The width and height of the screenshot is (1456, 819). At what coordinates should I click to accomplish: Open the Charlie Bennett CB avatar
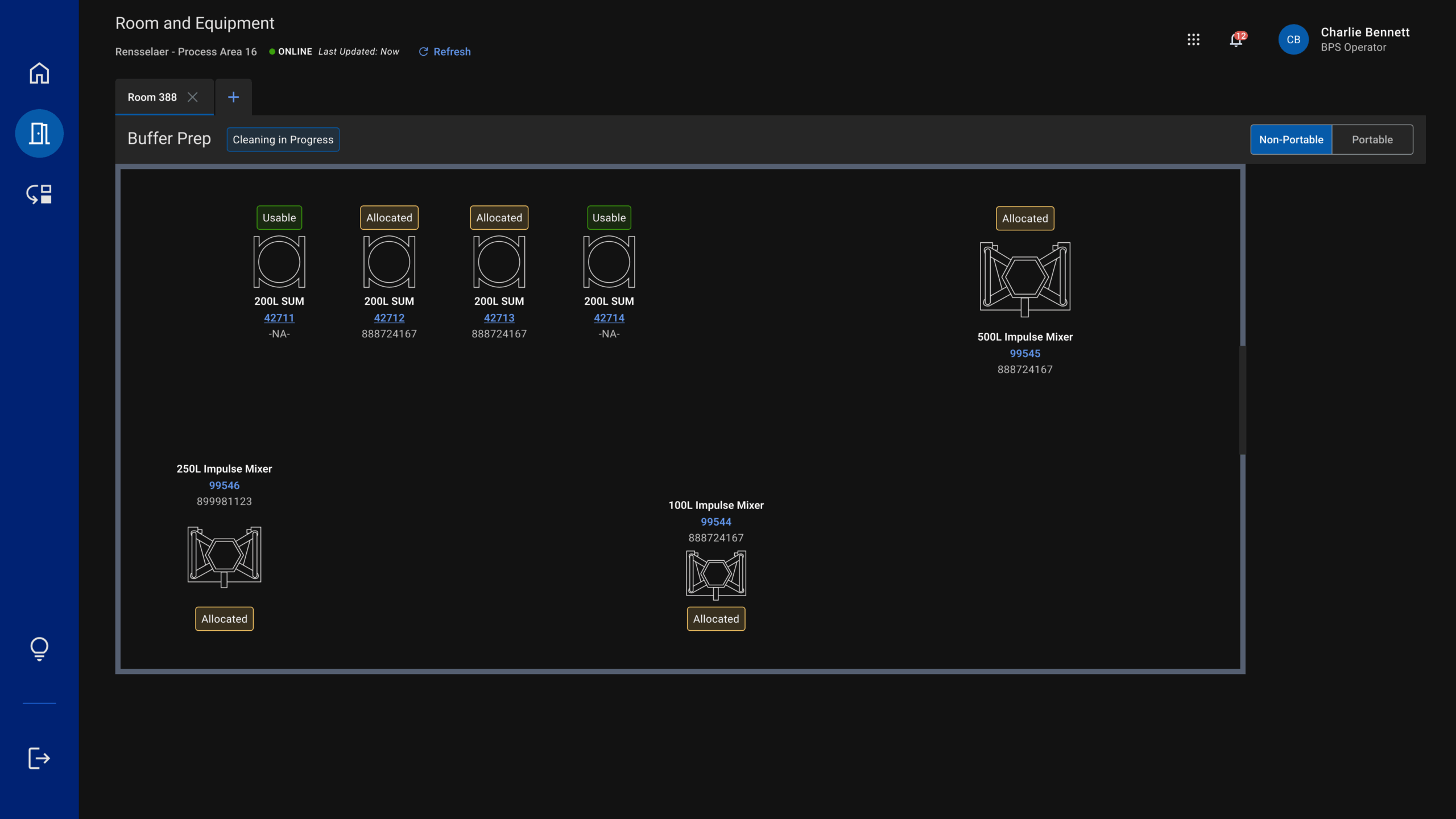[x=1293, y=39]
